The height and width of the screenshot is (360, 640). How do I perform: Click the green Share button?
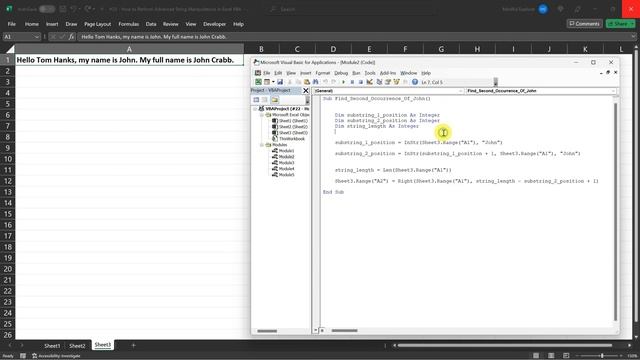620,24
